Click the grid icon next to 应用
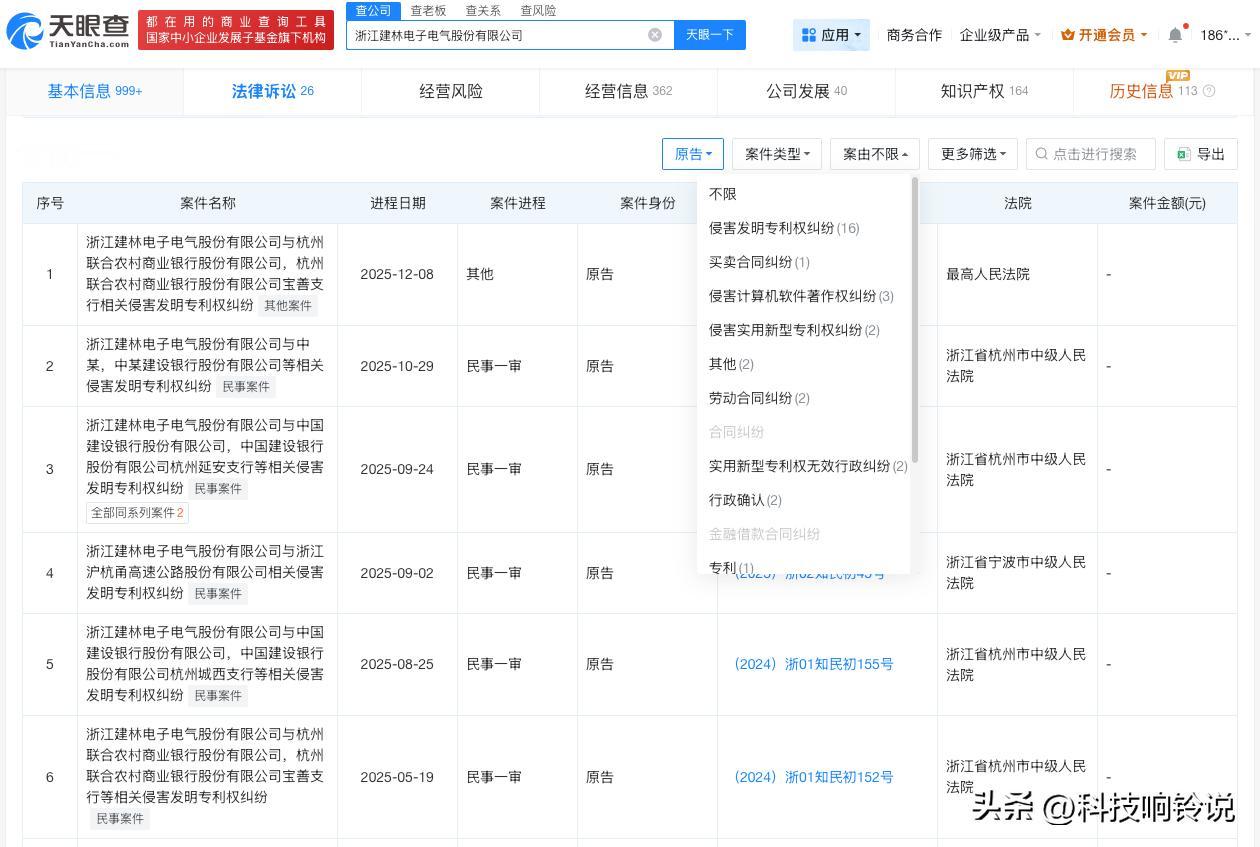 809,34
